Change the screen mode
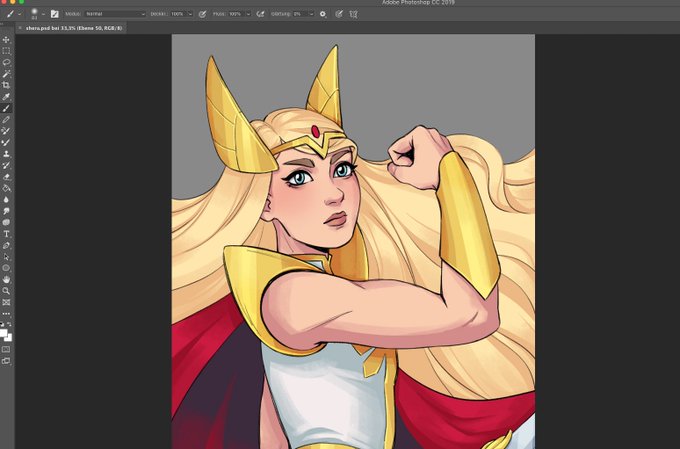Viewport: 680px width, 449px height. (x=6, y=361)
